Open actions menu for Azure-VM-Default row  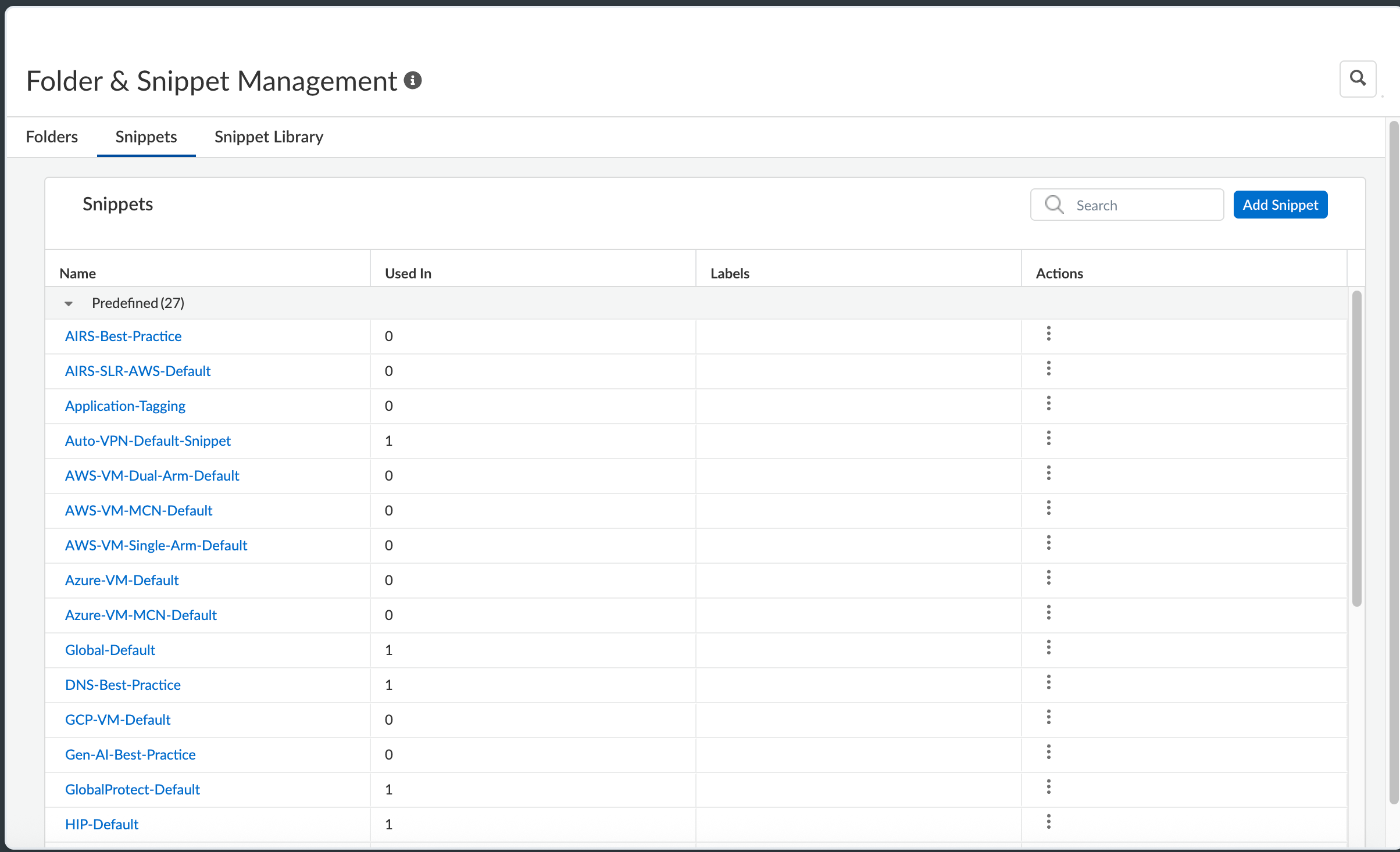coord(1049,578)
